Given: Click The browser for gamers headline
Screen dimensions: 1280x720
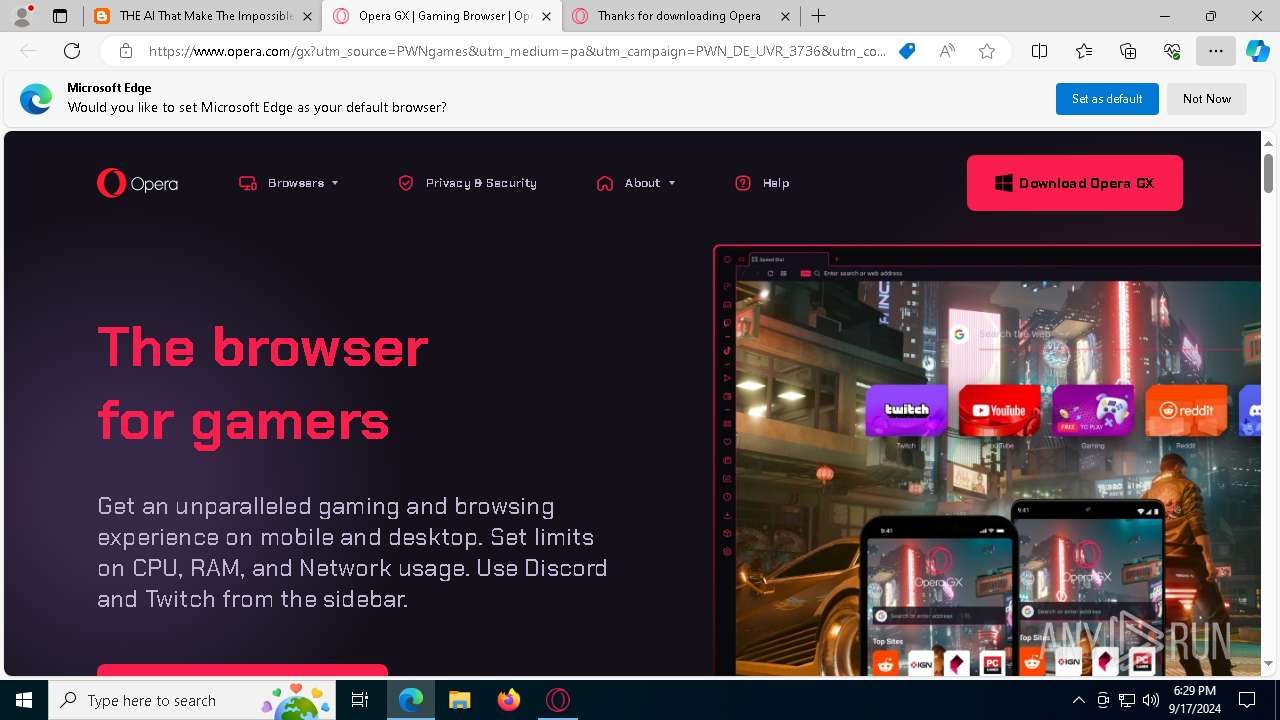Looking at the screenshot, I should (263, 383).
